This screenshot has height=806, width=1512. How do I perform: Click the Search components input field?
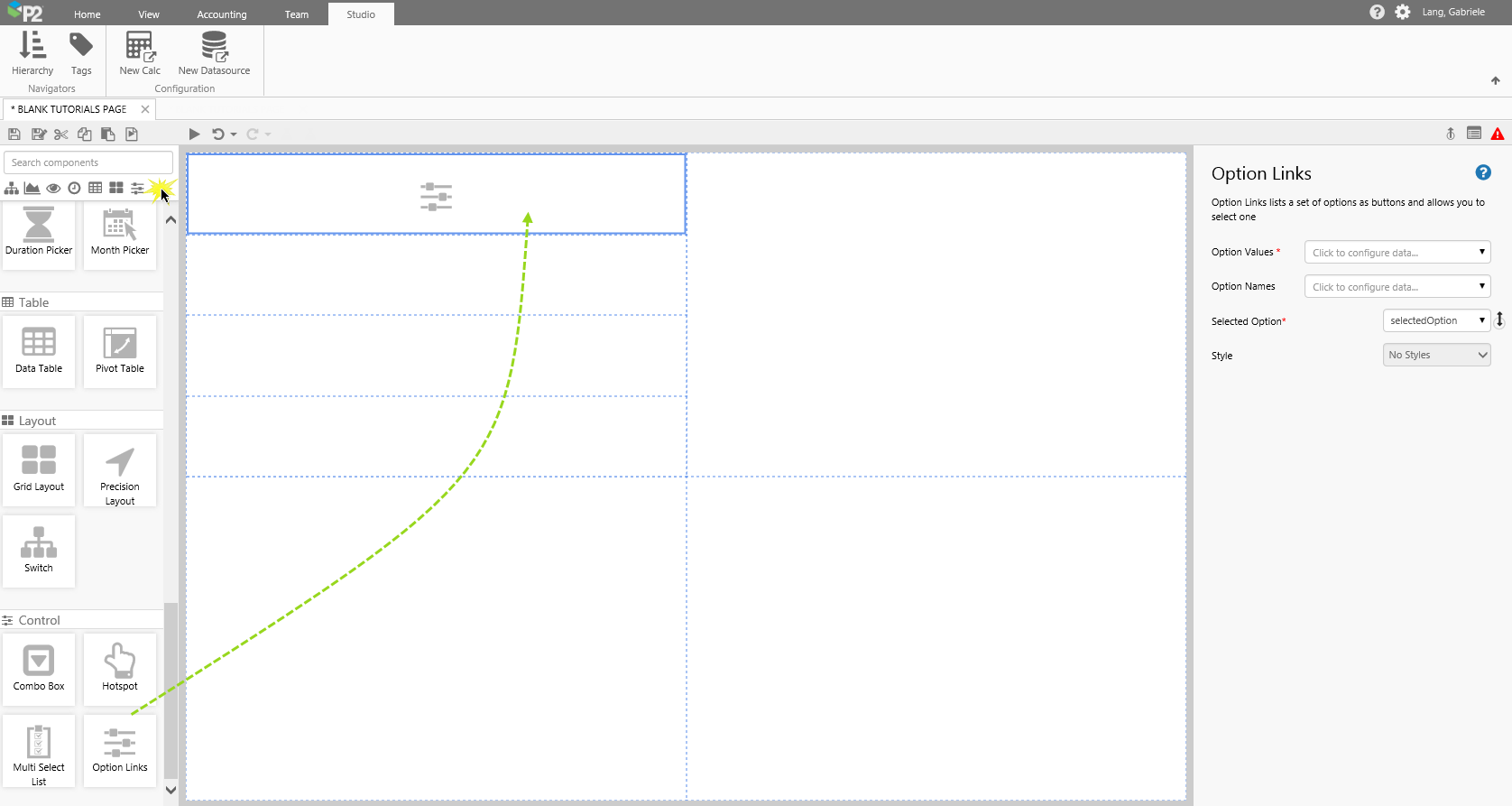pos(88,162)
